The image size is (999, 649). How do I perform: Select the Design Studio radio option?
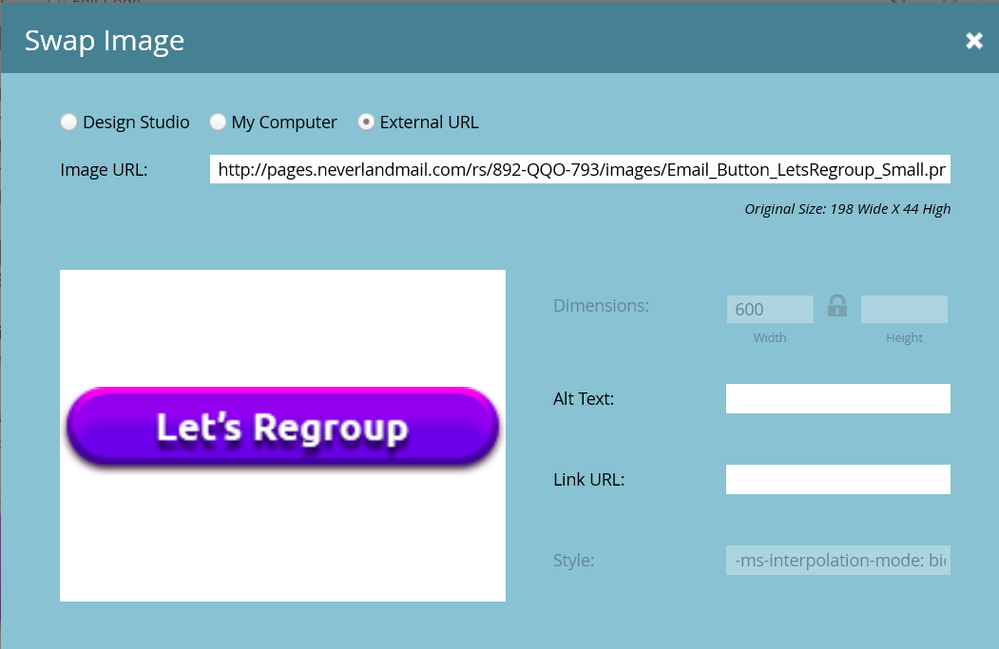click(68, 122)
